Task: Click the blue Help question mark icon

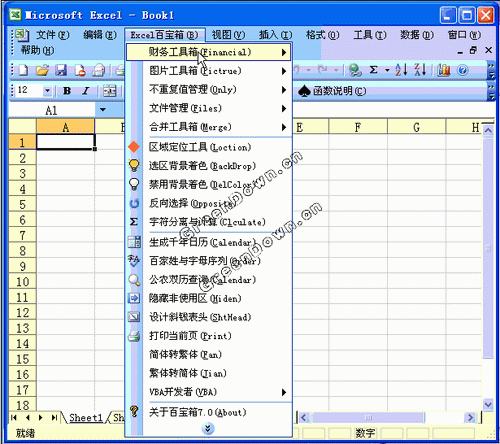Action: 463,70
